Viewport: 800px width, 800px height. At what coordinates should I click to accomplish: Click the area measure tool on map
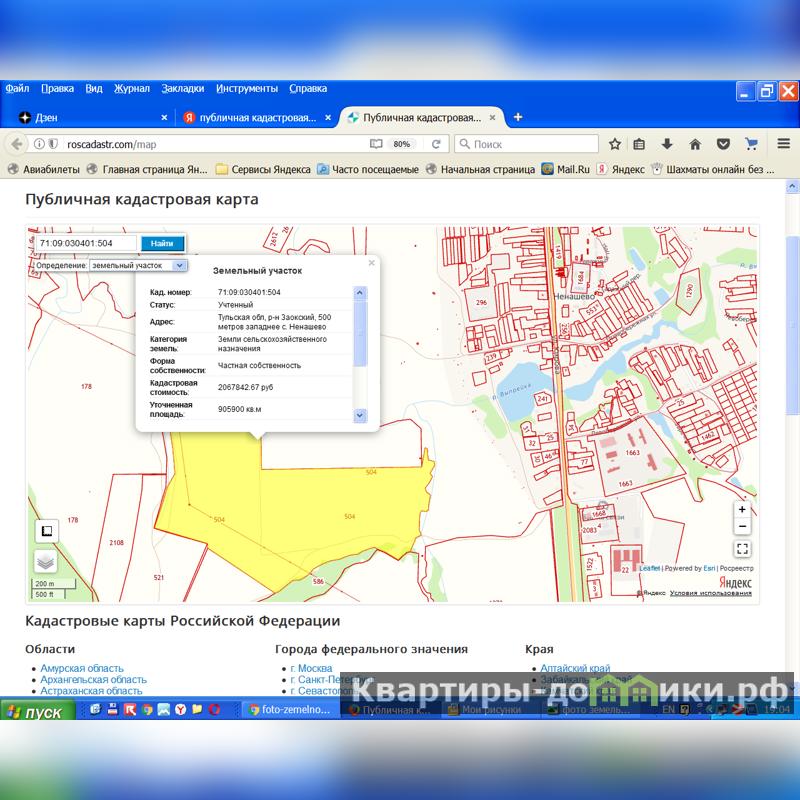[x=45, y=531]
